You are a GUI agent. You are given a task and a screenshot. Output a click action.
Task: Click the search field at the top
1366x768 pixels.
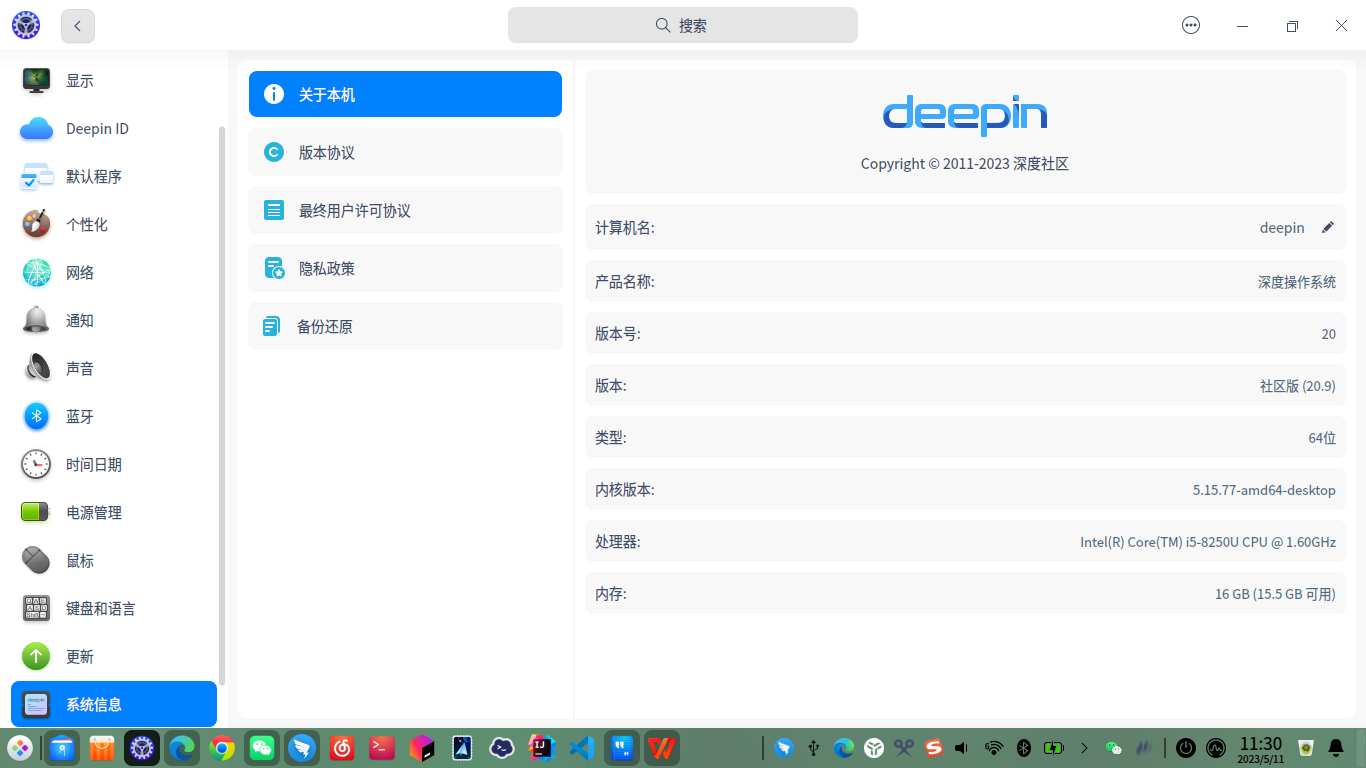pyautogui.click(x=683, y=25)
